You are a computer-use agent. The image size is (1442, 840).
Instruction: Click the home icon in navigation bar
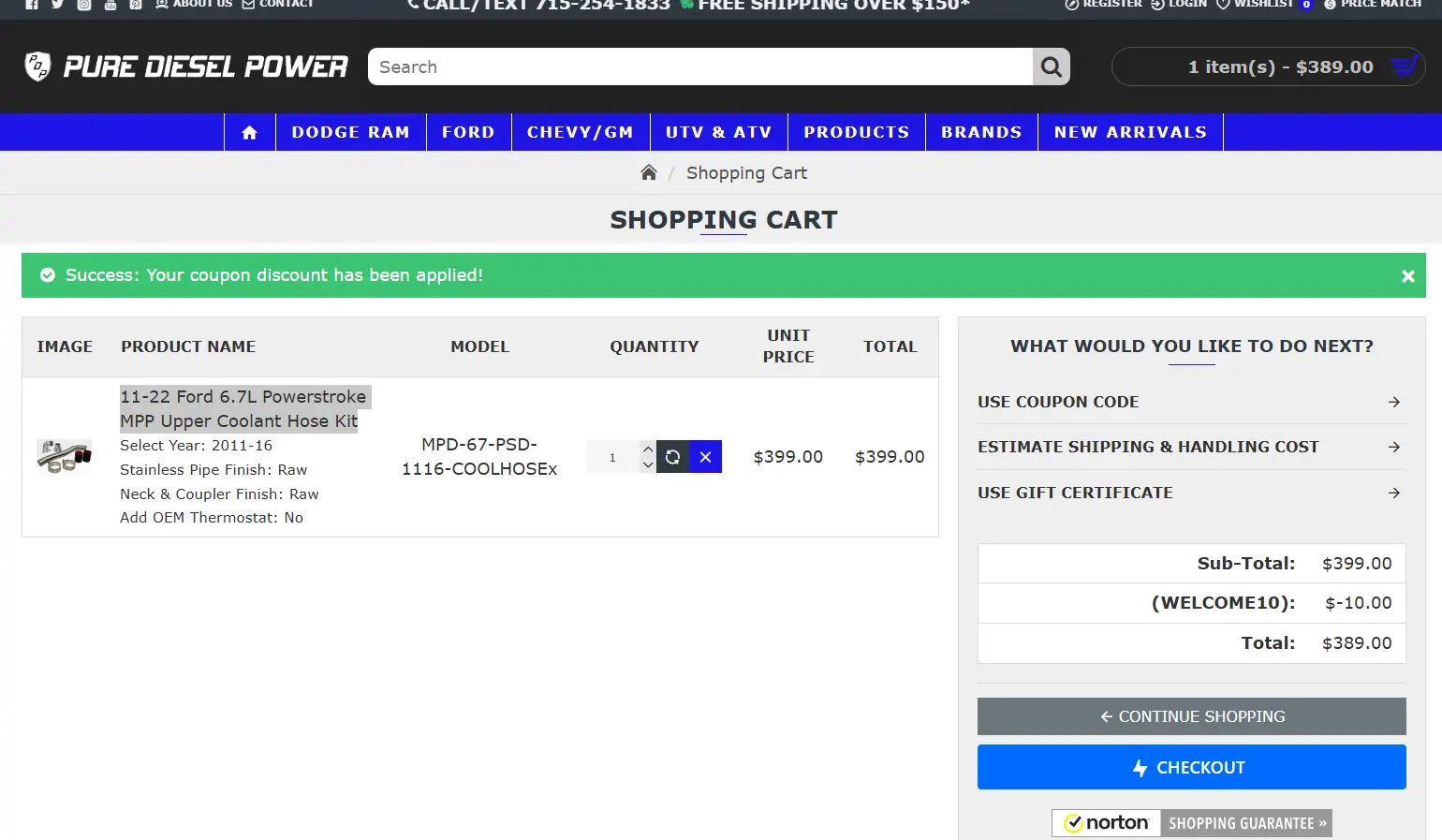249,132
